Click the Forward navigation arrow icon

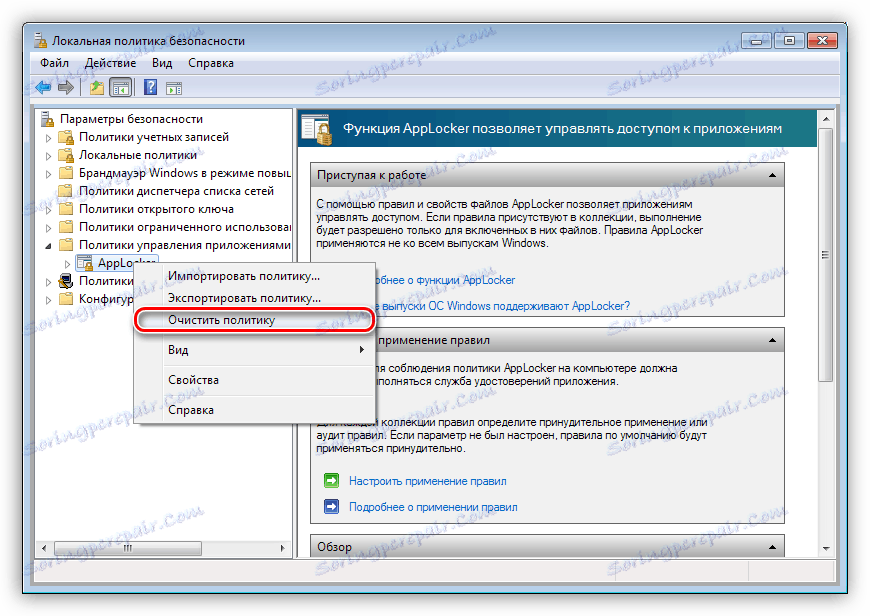(65, 87)
